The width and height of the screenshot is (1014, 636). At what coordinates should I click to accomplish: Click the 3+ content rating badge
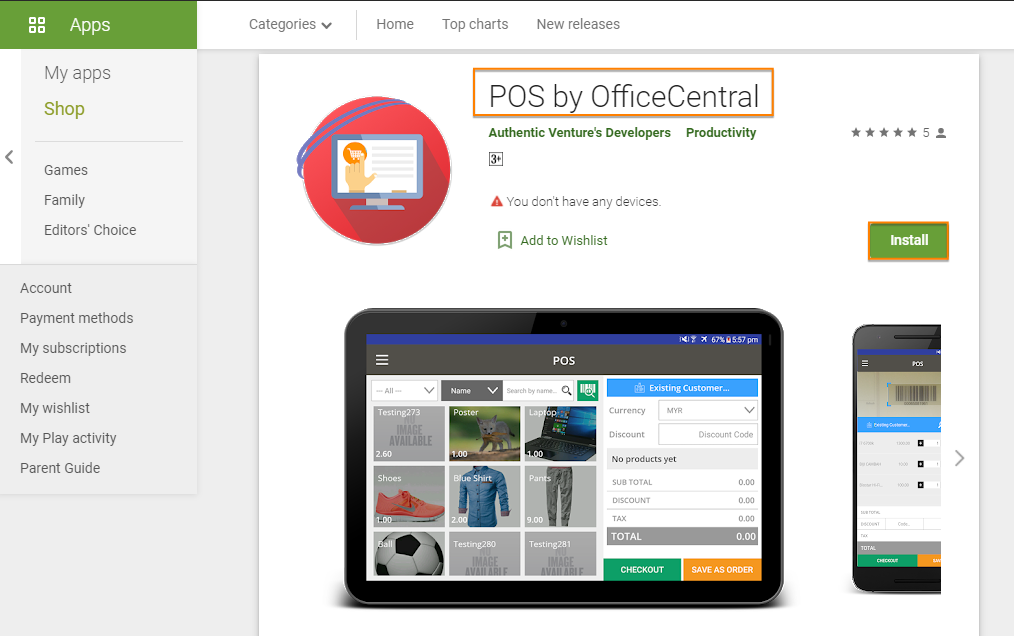click(x=495, y=159)
